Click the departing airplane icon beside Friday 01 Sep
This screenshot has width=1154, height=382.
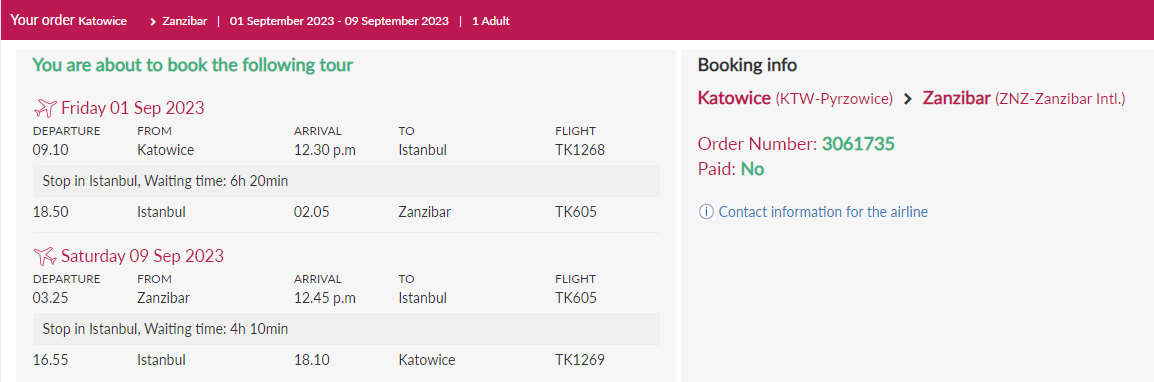[45, 108]
